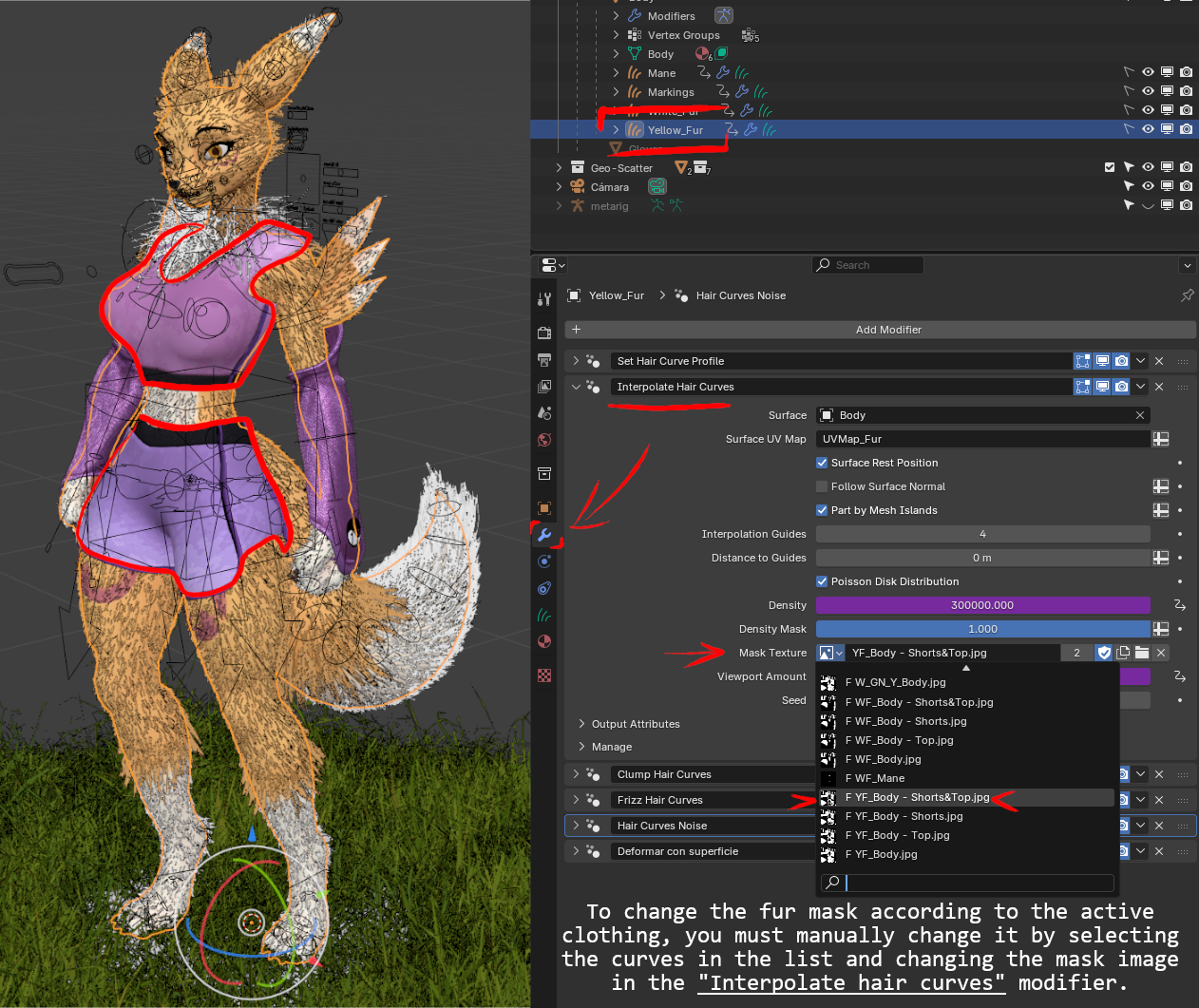Adjust the Density value slider

point(983,605)
